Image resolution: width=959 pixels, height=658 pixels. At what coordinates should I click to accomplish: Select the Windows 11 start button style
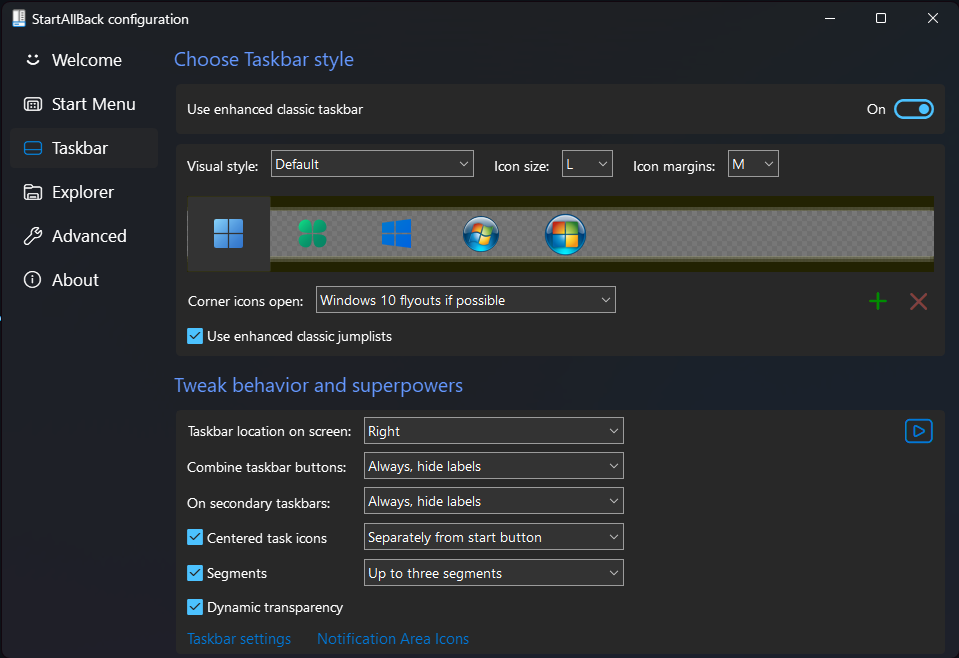(x=229, y=234)
